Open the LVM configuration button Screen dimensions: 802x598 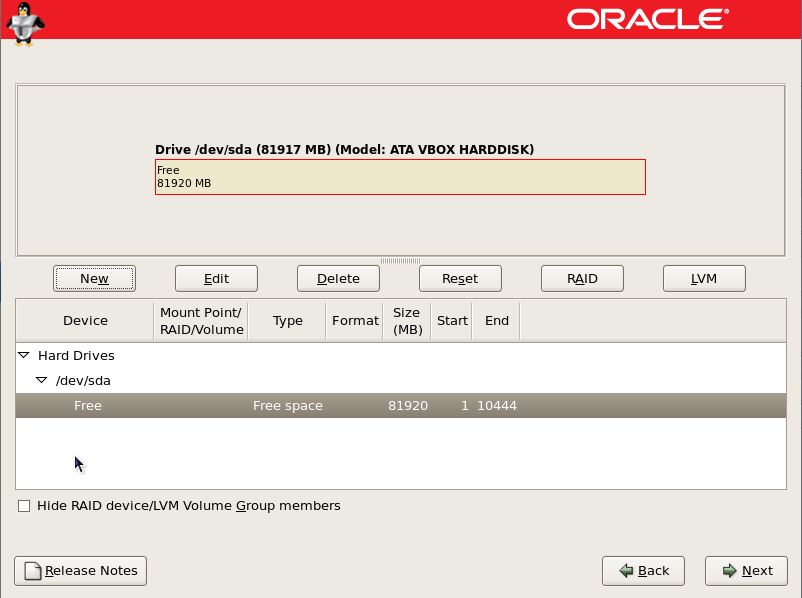704,278
